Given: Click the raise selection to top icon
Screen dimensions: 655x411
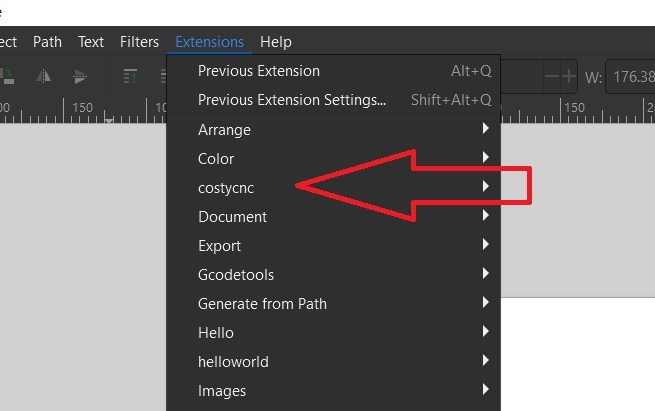Looking at the screenshot, I should (x=130, y=77).
